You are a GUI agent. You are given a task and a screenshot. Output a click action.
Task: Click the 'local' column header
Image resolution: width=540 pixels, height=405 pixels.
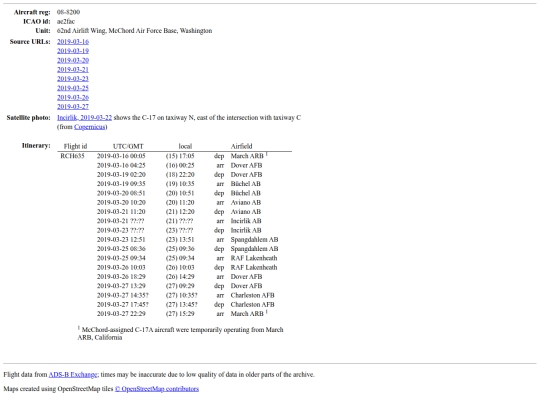point(185,146)
